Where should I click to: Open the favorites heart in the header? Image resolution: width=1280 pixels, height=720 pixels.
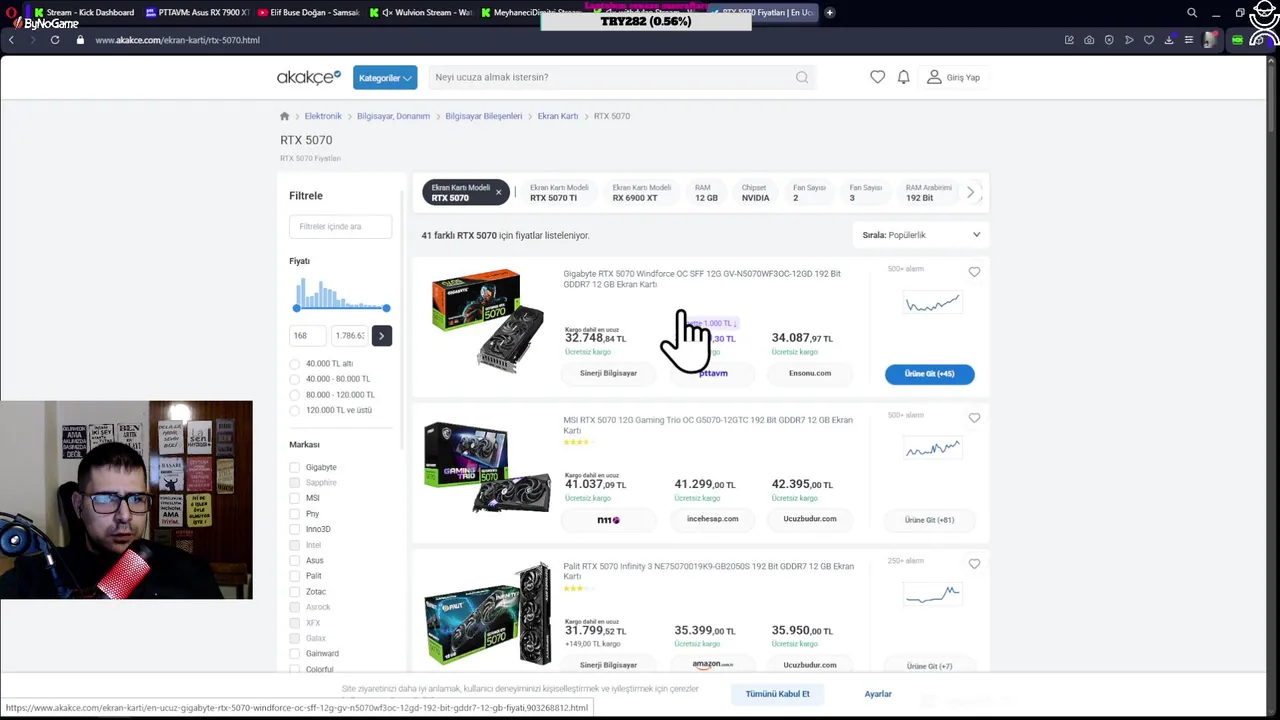click(x=877, y=77)
